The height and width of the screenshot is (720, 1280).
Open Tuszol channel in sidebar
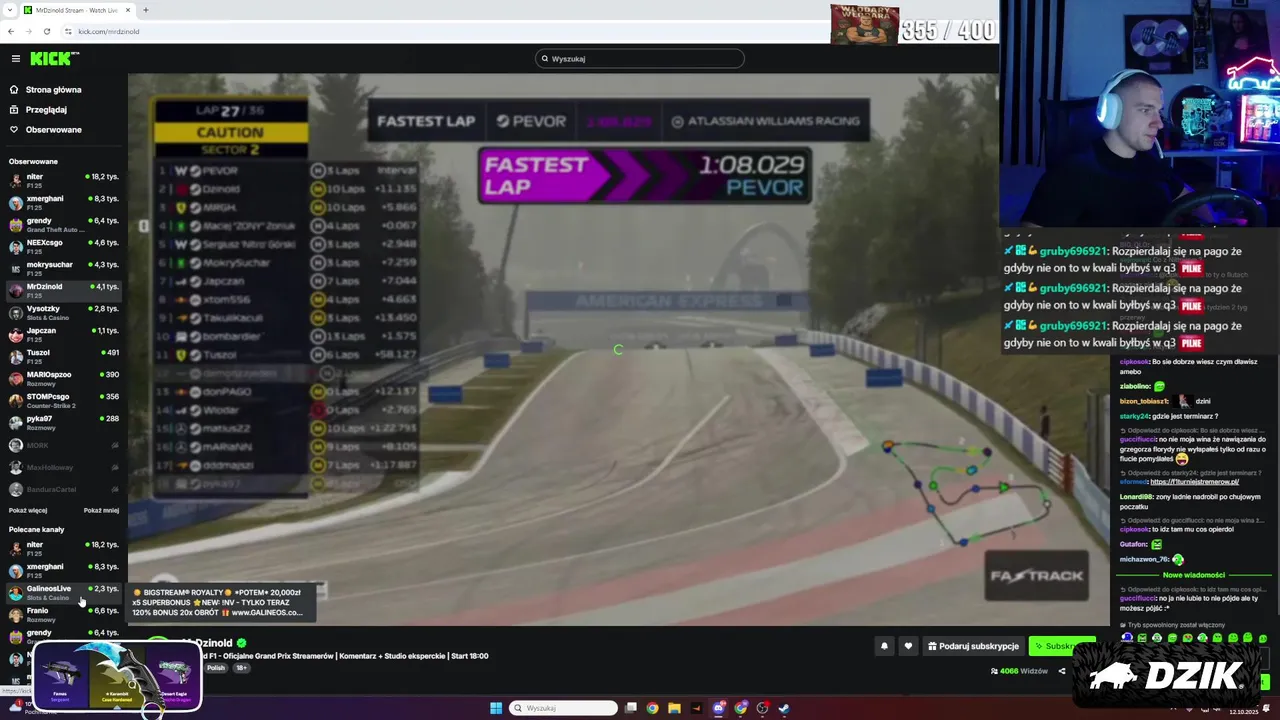coord(64,357)
